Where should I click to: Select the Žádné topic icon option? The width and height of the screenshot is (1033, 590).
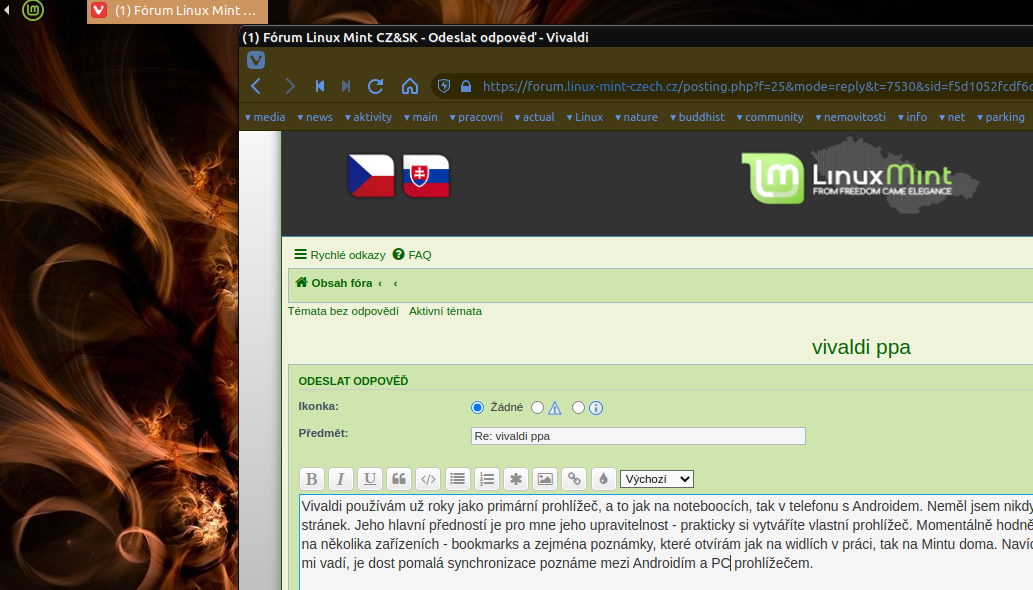coord(477,408)
